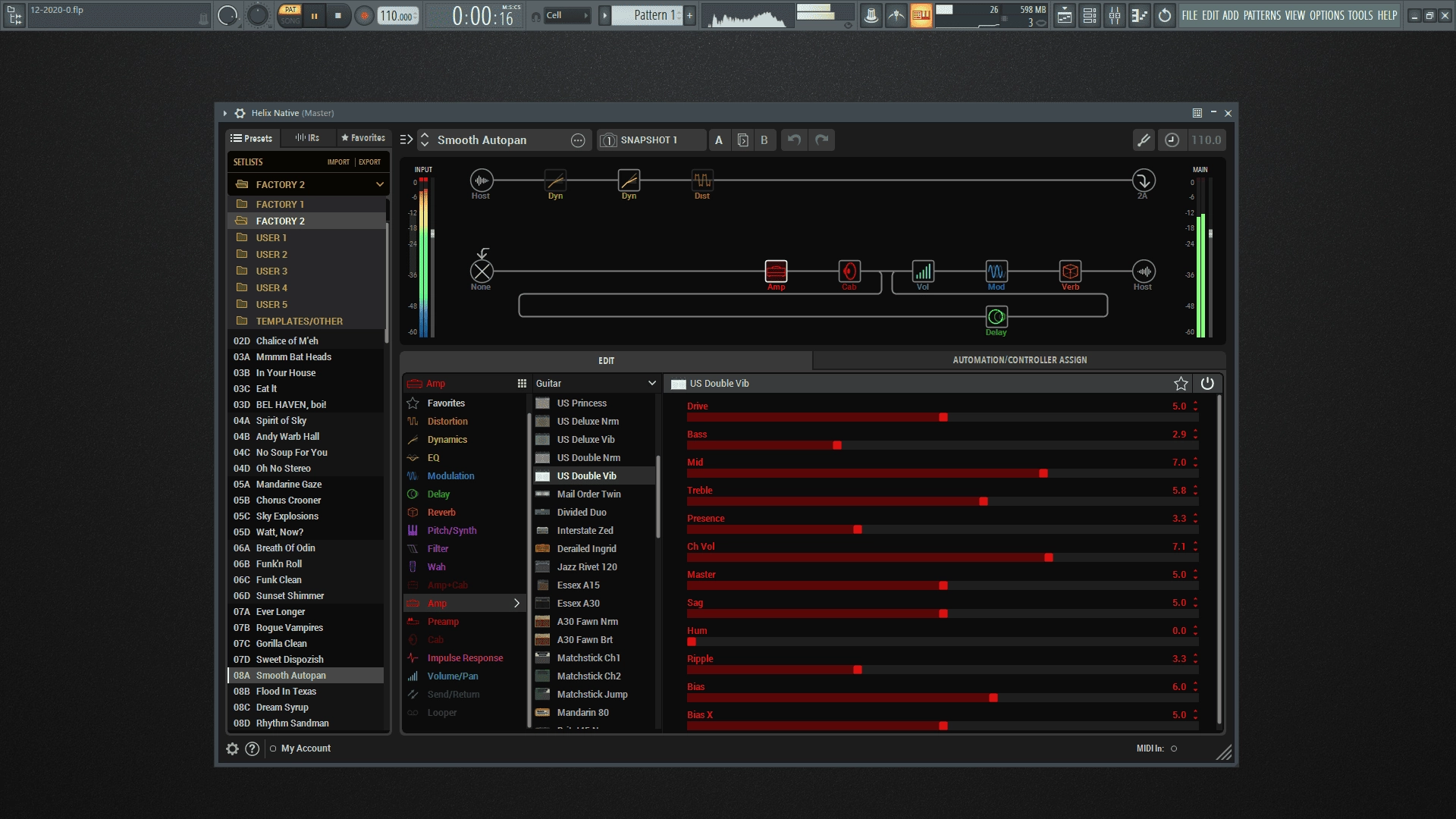
Task: Select the Vol block in signal chain
Action: click(x=923, y=271)
